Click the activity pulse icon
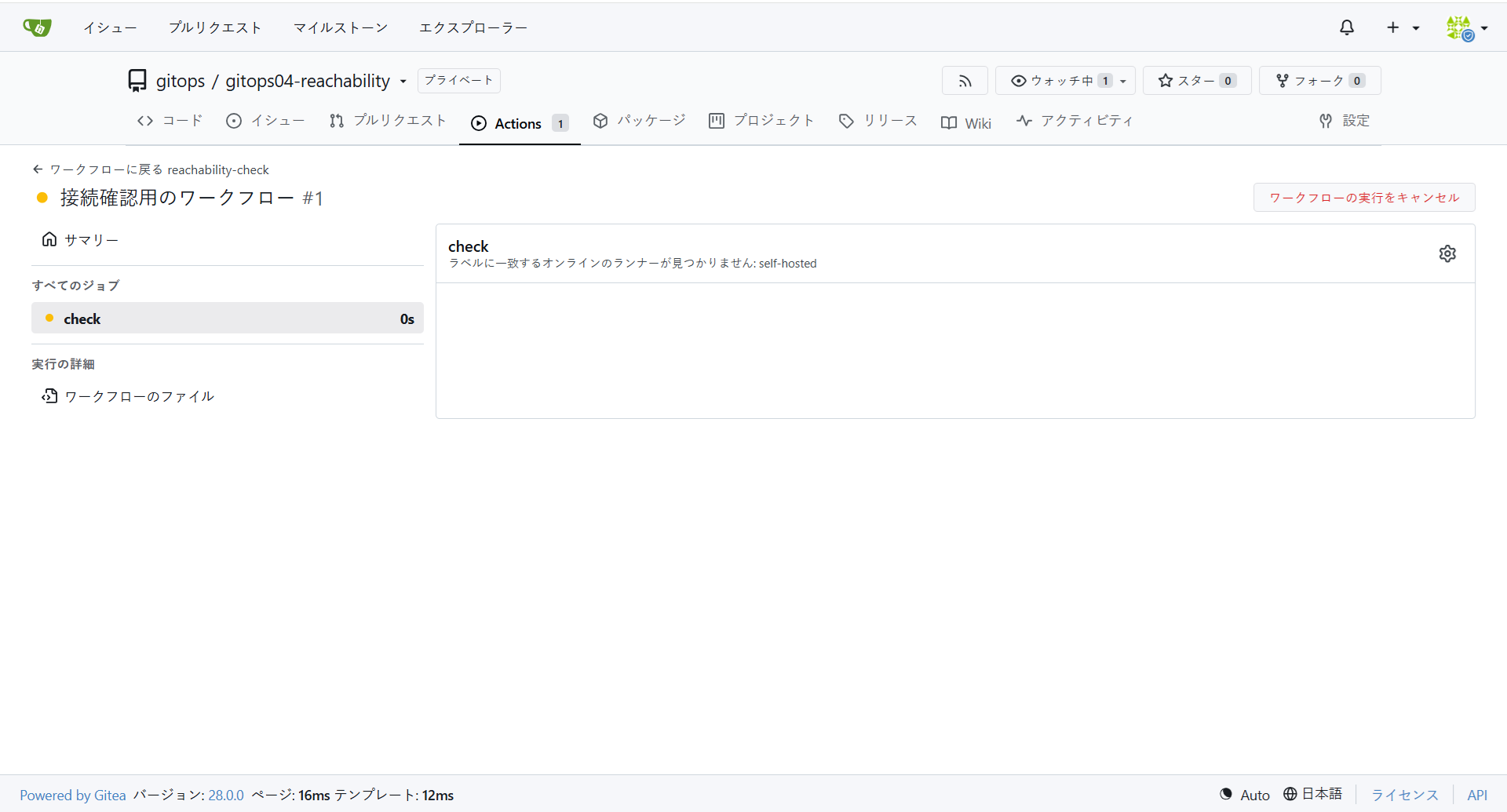The image size is (1507, 812). [x=1024, y=121]
